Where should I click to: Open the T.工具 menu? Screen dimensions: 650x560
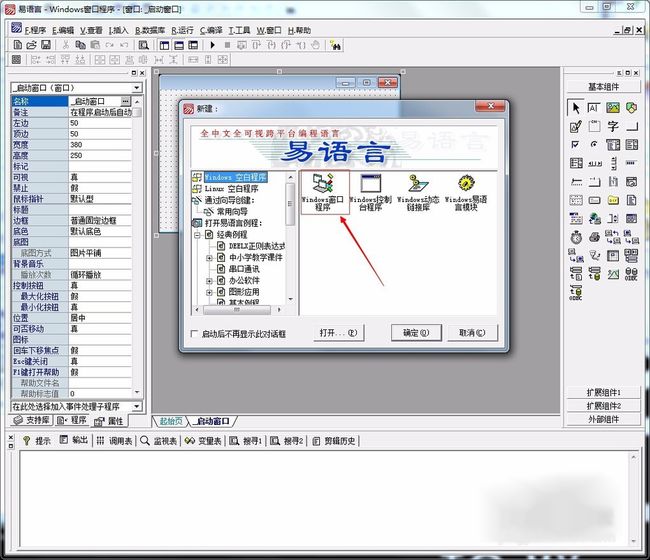coord(239,30)
